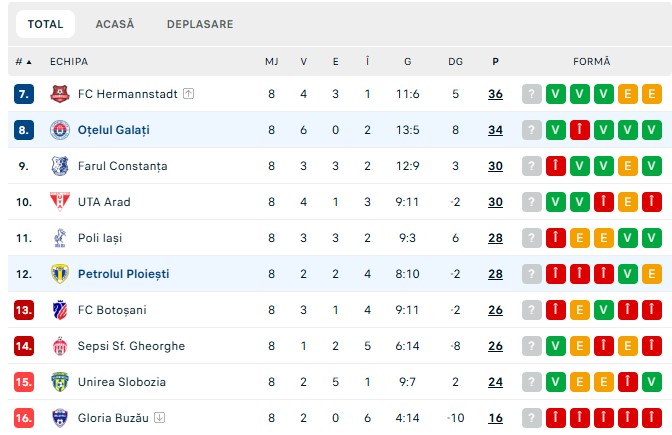Image resolution: width=672 pixels, height=435 pixels.
Task: Switch to the ACASĂ tab
Action: point(115,24)
